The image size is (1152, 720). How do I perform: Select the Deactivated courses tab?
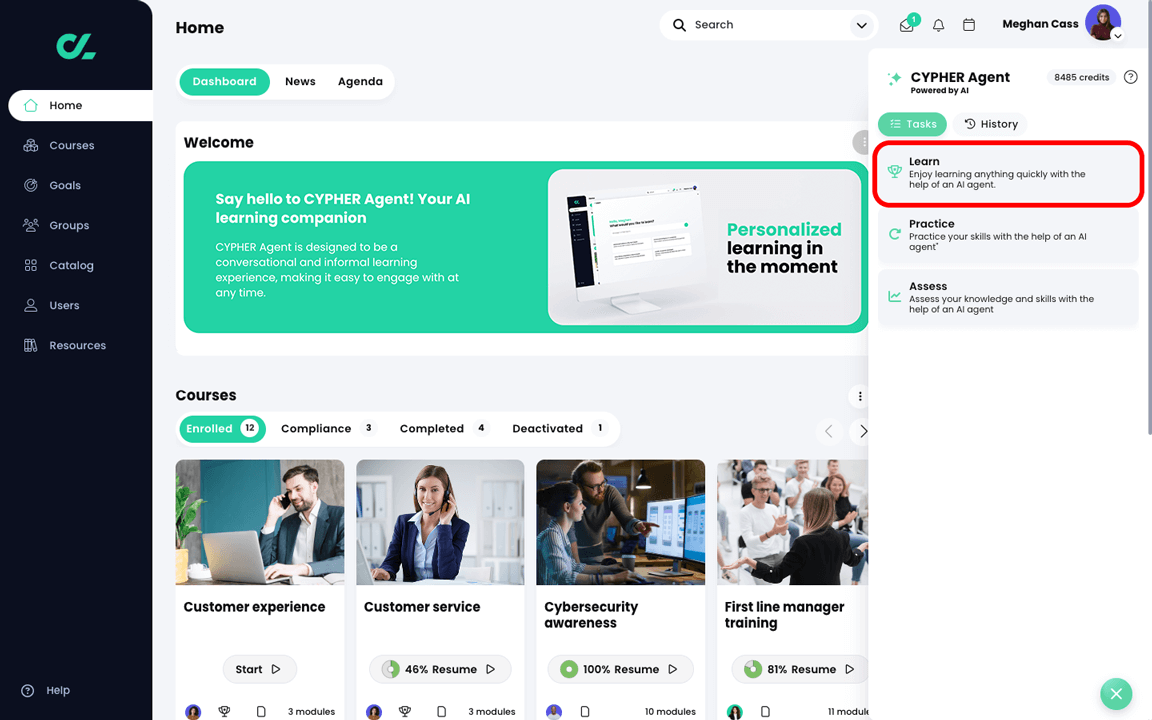[x=558, y=428]
